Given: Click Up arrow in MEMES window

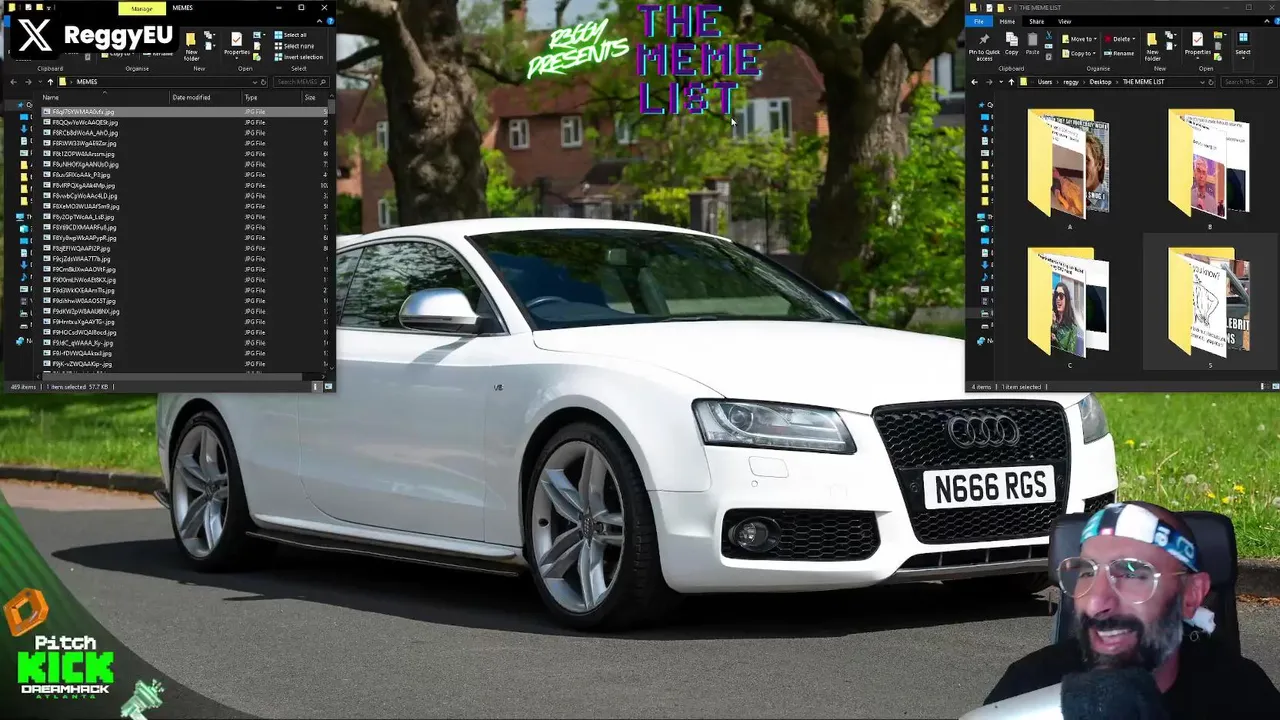Looking at the screenshot, I should (50, 82).
